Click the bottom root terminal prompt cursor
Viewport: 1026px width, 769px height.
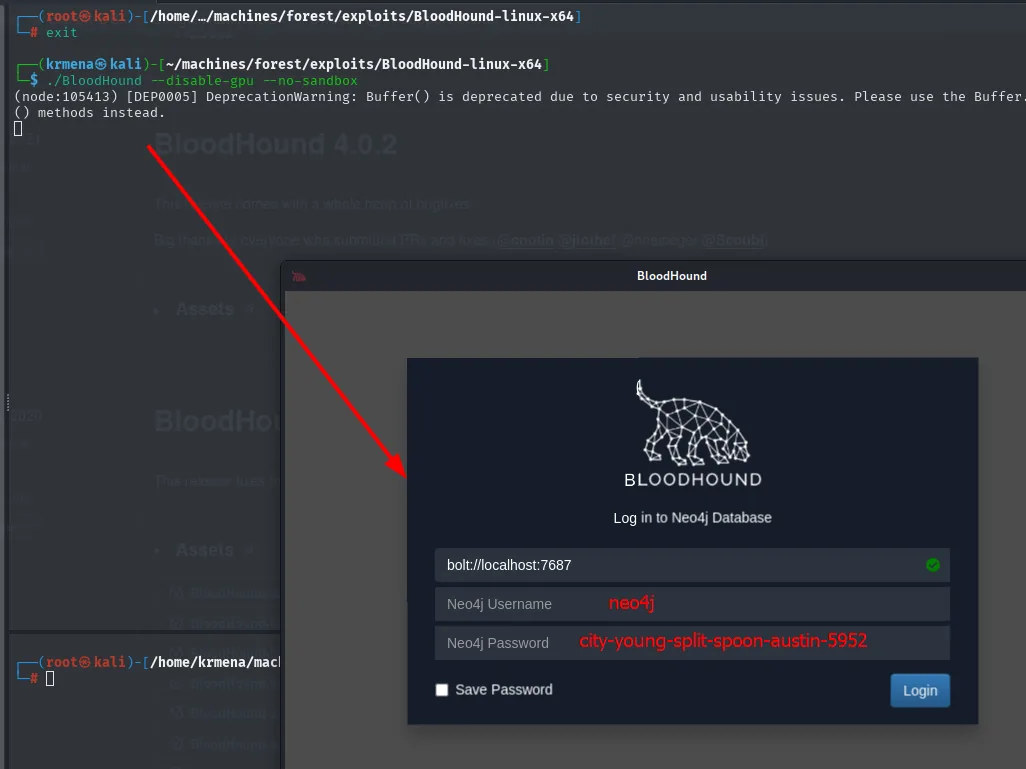click(x=50, y=679)
